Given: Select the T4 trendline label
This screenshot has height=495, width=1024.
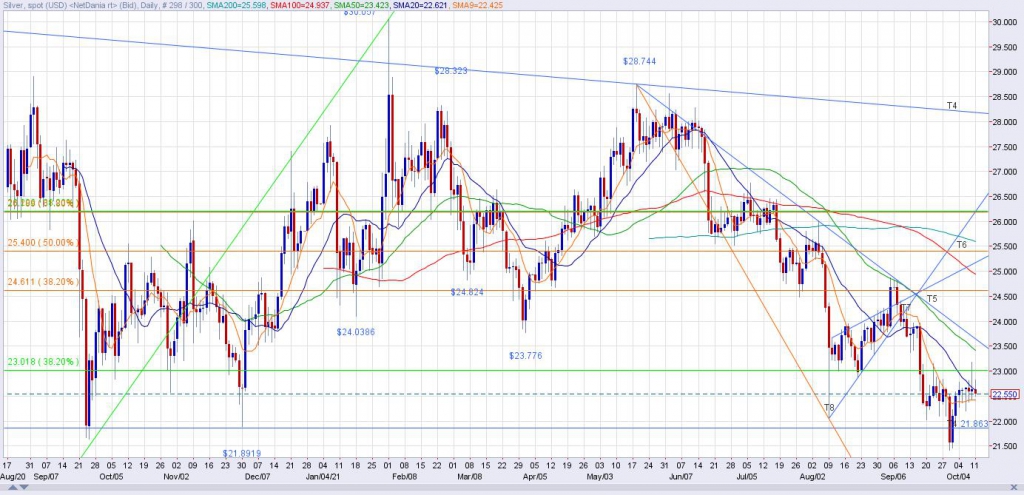Looking at the screenshot, I should click(952, 106).
